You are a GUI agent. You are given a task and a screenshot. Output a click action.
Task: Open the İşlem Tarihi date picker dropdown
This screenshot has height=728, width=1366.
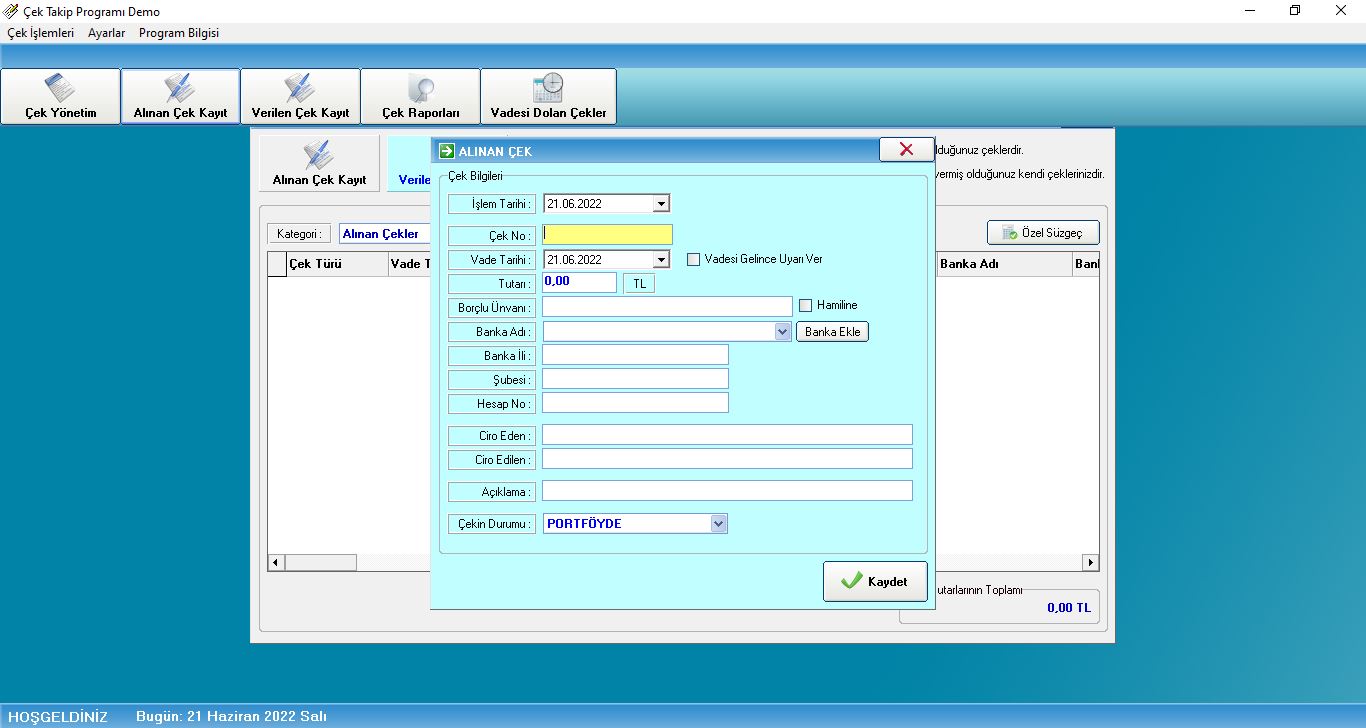(660, 204)
